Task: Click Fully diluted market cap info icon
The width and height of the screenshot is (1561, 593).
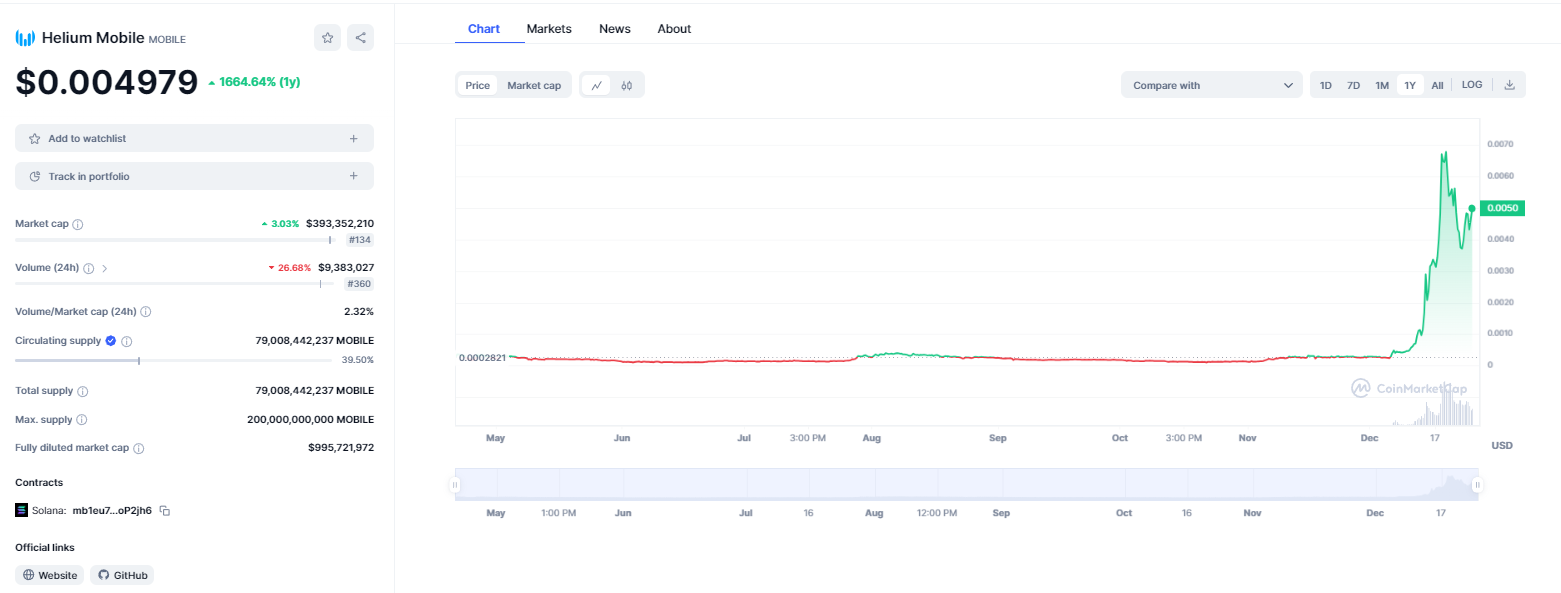Action: 138,449
